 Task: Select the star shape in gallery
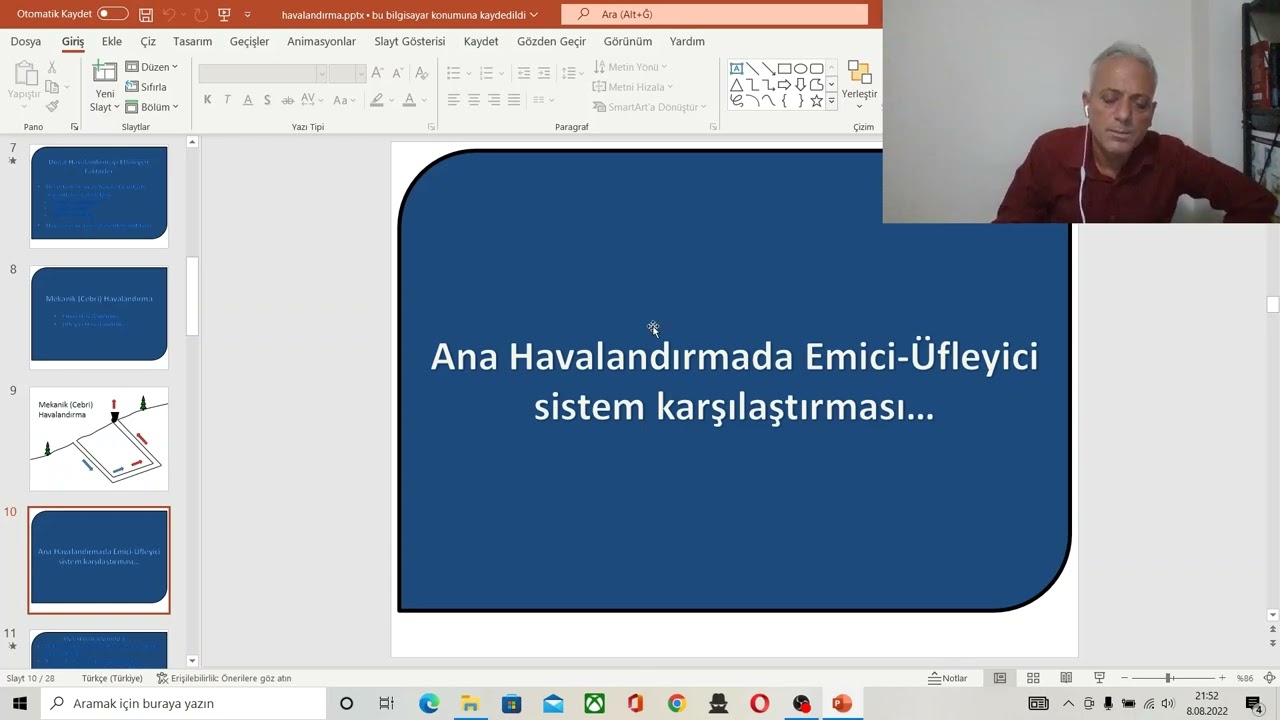click(x=816, y=101)
